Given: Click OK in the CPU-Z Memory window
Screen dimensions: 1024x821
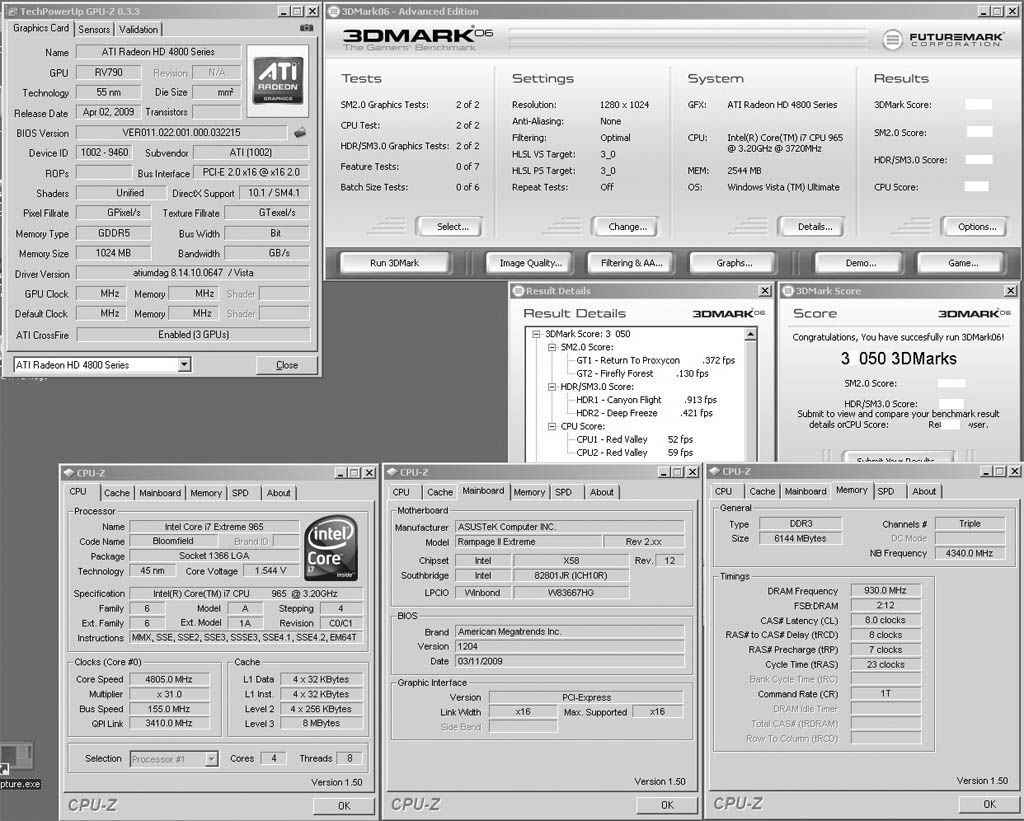Looking at the screenshot, I should pyautogui.click(x=989, y=804).
